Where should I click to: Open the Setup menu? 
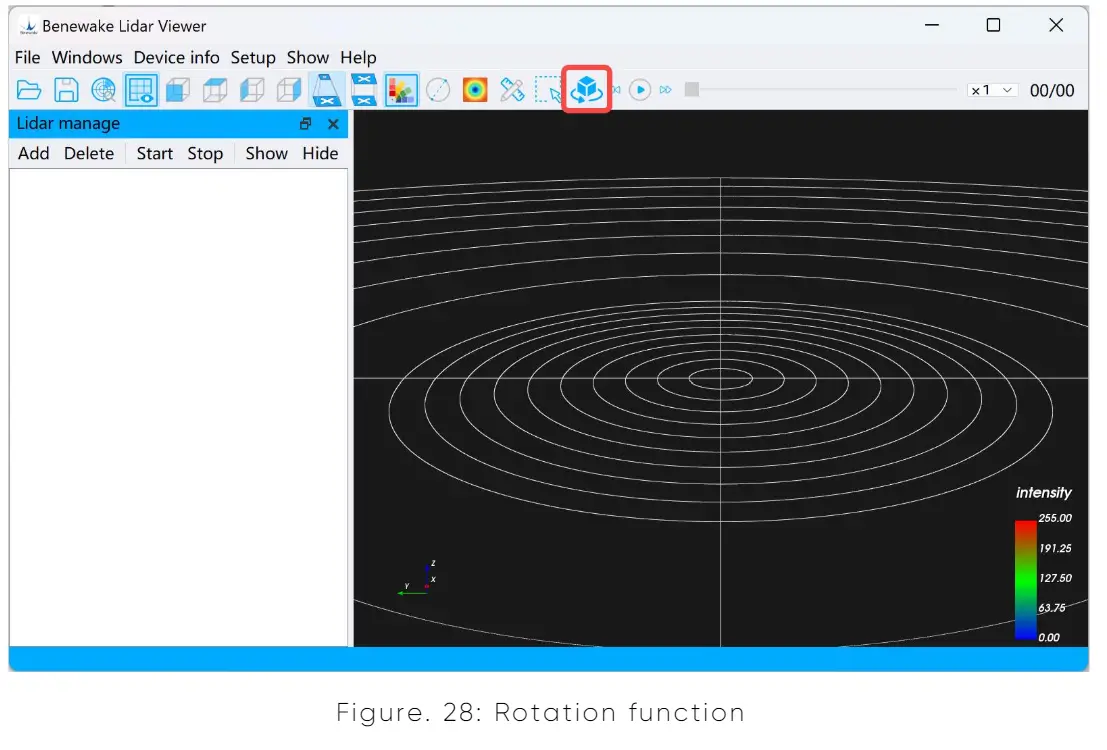click(x=253, y=57)
